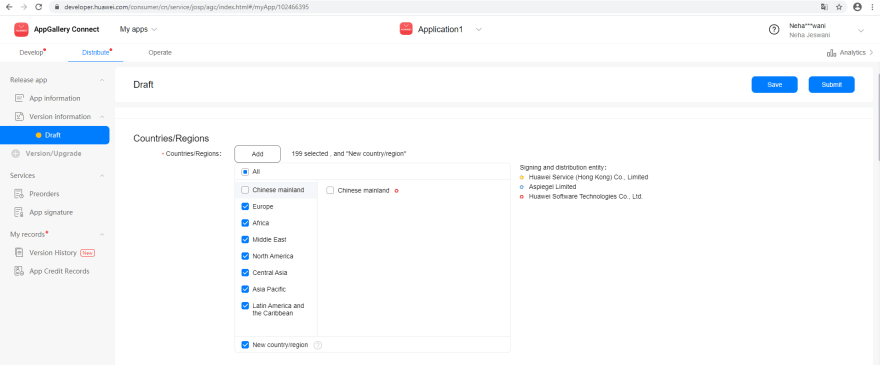Click the Version information sidebar icon

pyautogui.click(x=19, y=117)
